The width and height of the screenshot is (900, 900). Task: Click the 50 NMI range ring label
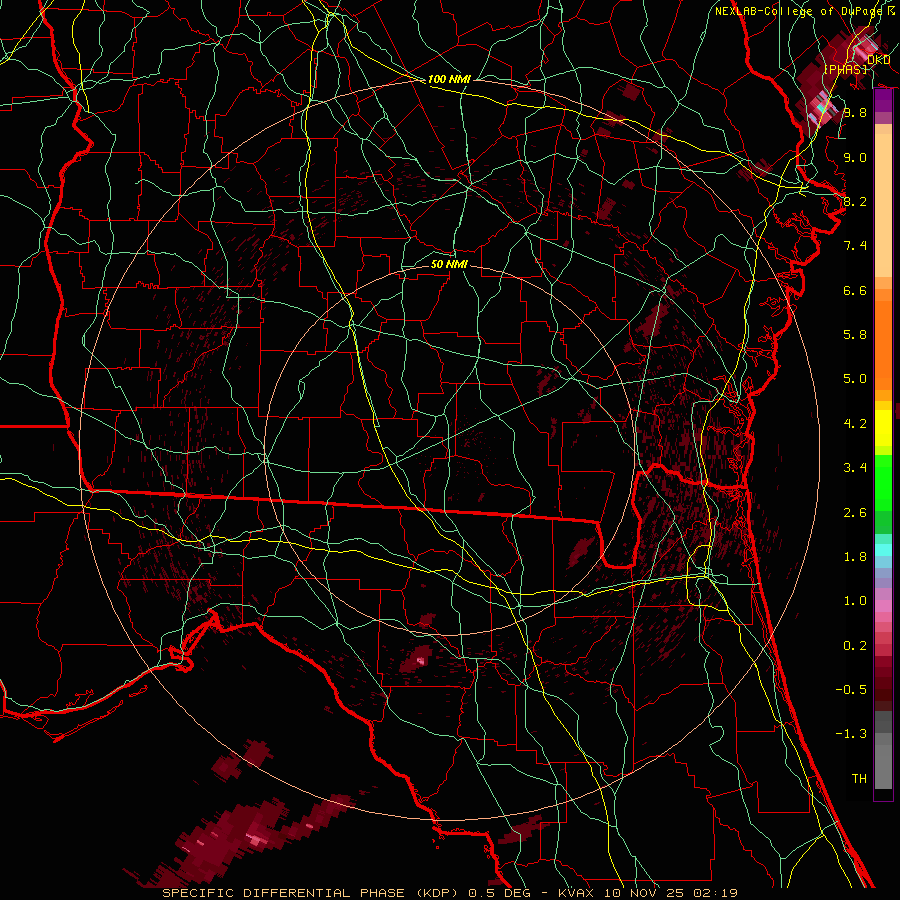pos(449,264)
